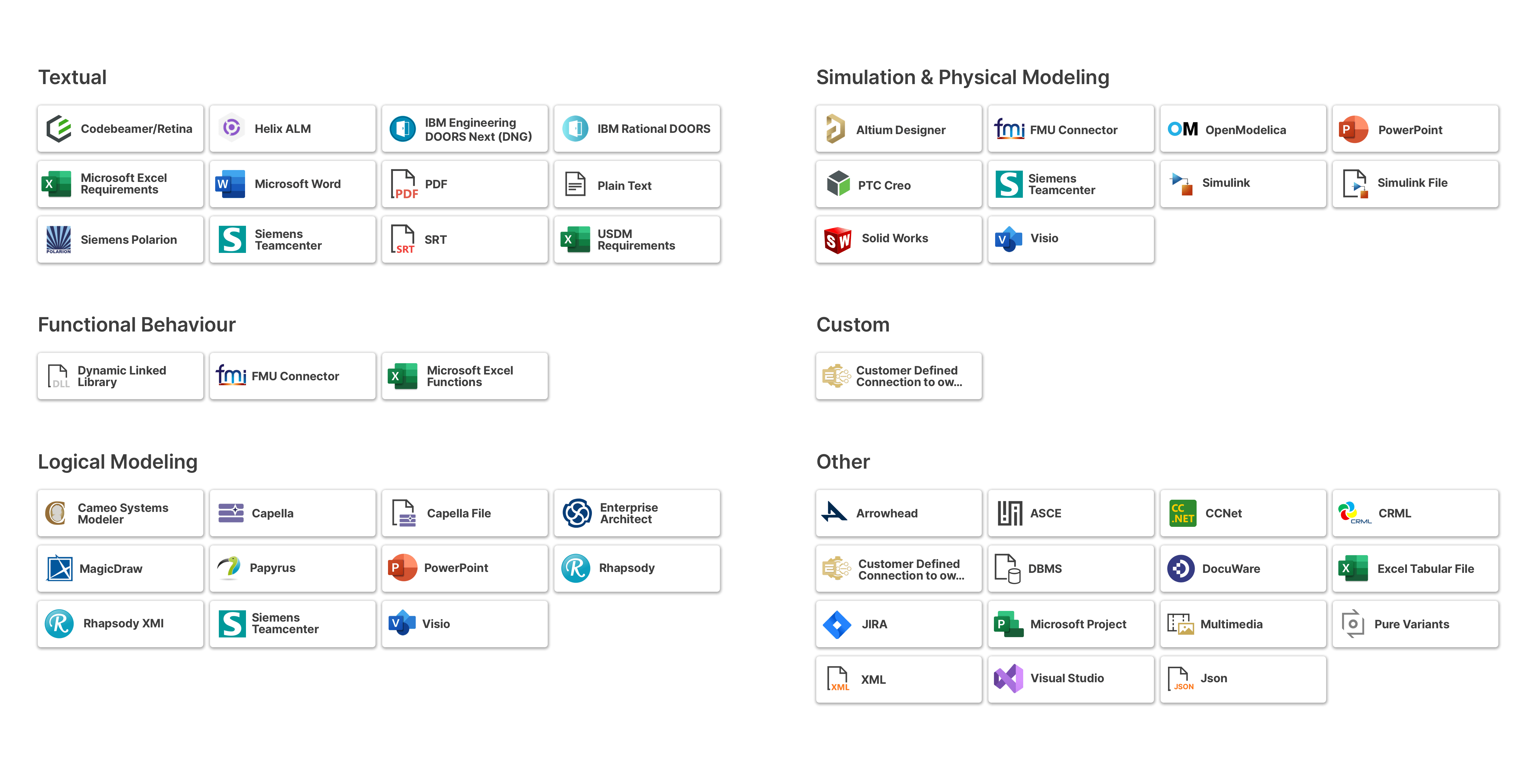Image resolution: width=1534 pixels, height=784 pixels.
Task: Click the DocuWare circular icon
Action: coord(1181,568)
